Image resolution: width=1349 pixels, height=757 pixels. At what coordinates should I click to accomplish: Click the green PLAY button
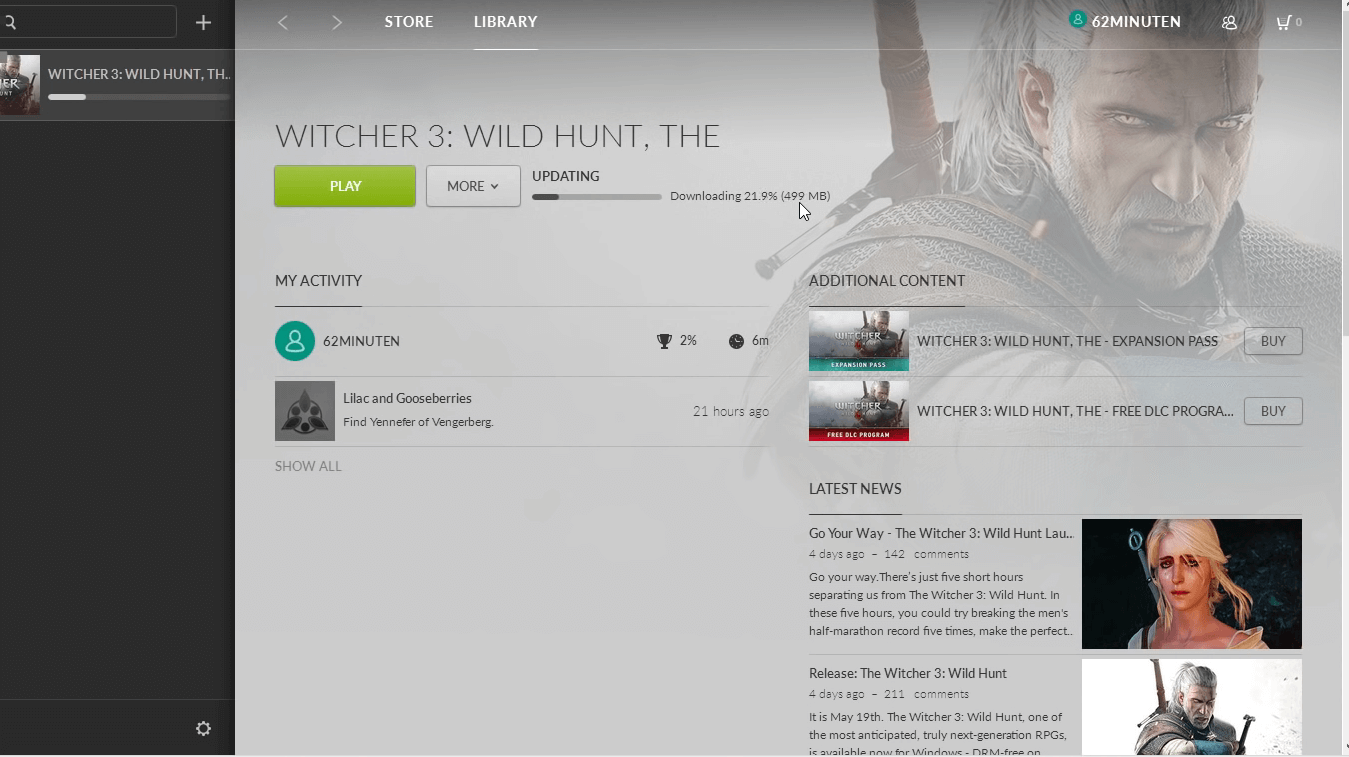coord(345,186)
